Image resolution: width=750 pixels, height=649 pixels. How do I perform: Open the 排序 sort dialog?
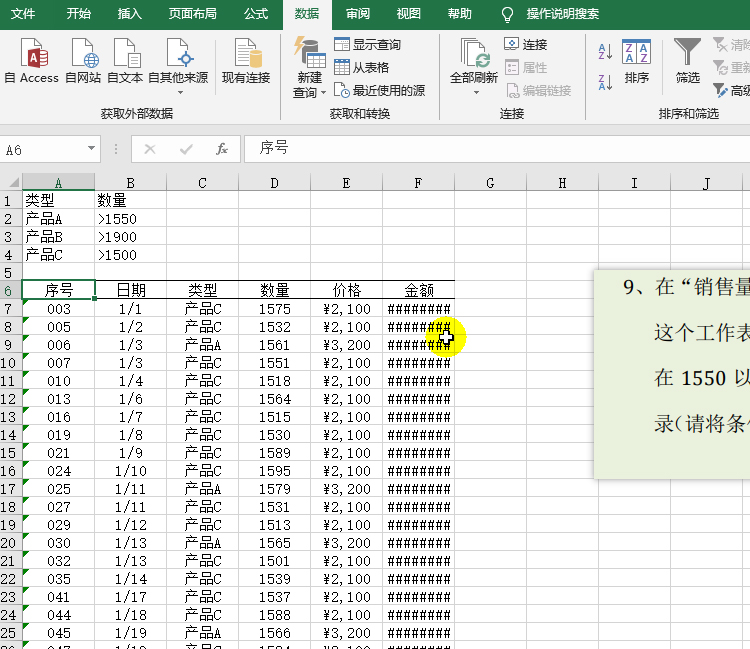tap(637, 61)
